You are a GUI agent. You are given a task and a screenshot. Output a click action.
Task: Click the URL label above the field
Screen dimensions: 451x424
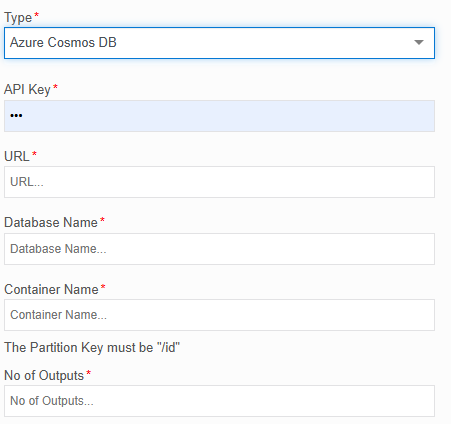(17, 156)
